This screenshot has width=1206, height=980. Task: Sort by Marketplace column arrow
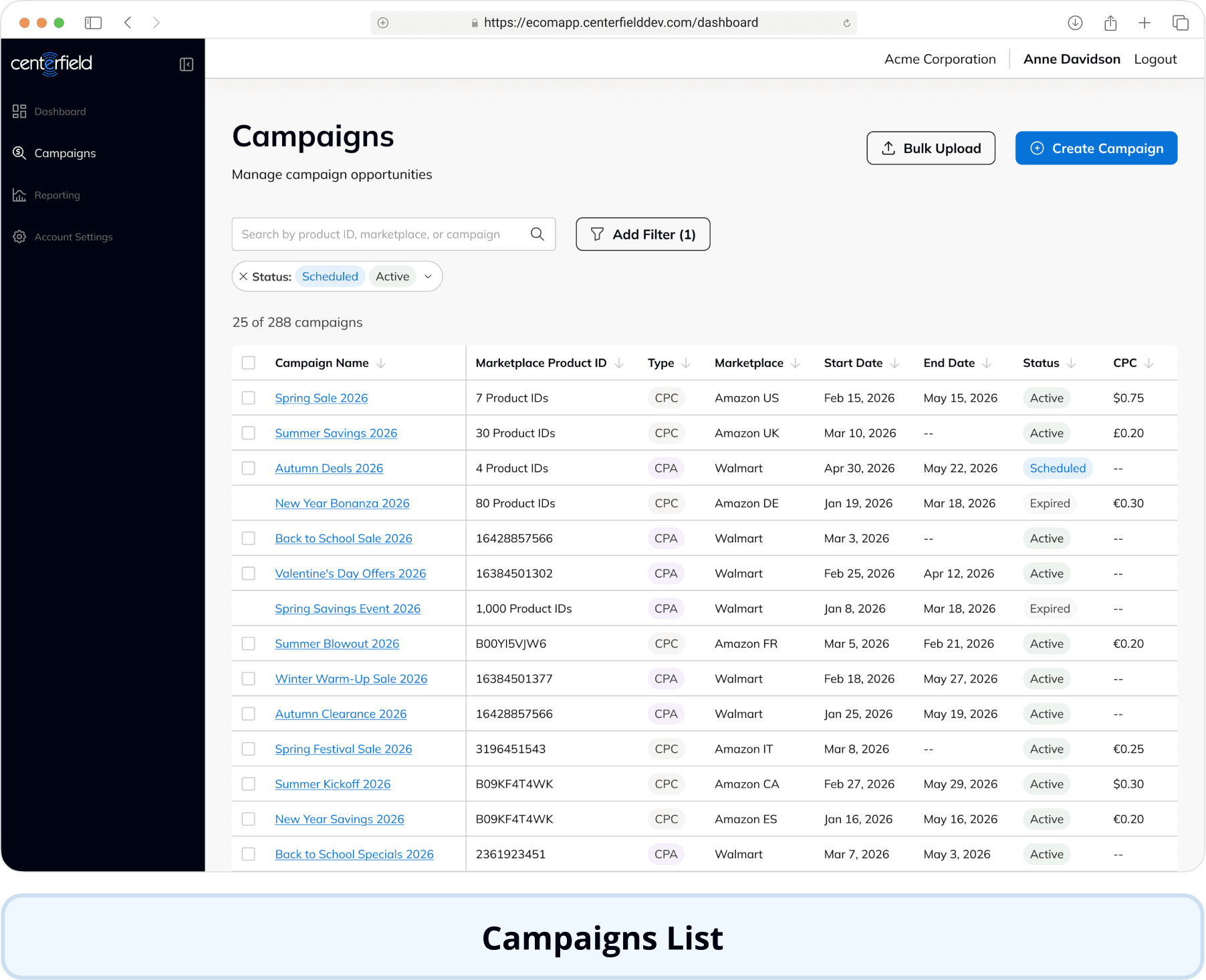point(796,363)
